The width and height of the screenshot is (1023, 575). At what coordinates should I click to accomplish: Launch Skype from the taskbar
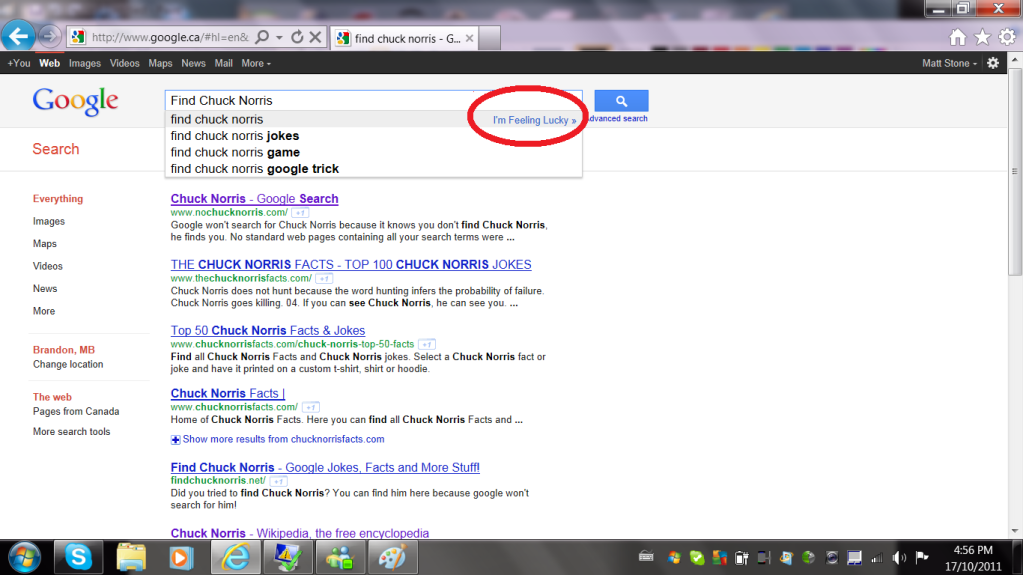click(x=78, y=556)
